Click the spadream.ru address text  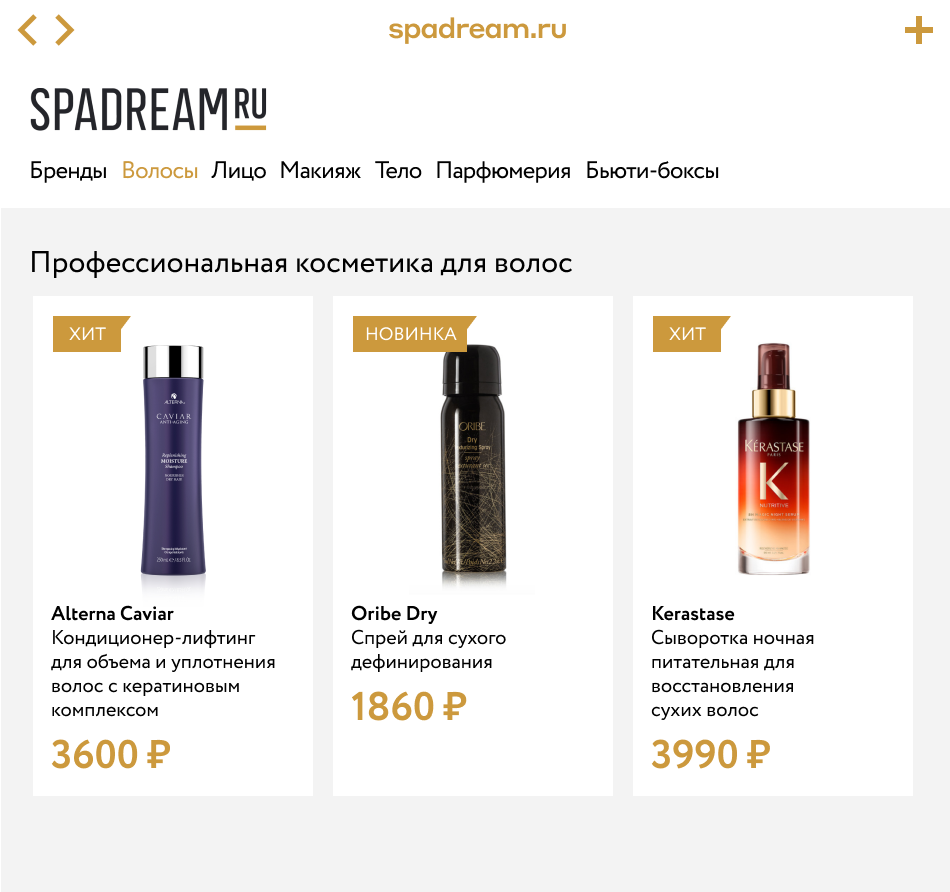pos(477,30)
